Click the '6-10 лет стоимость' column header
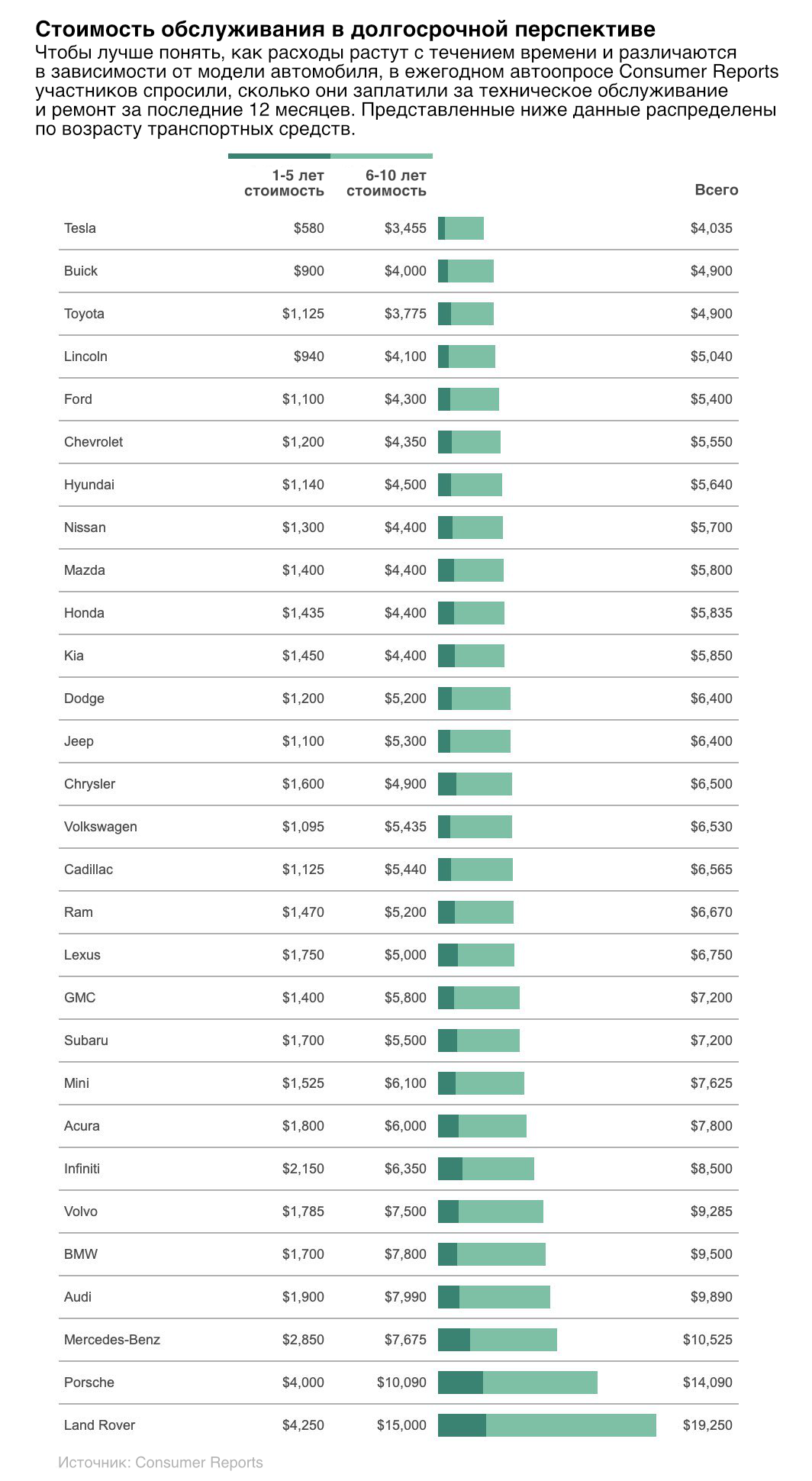Image resolution: width=812 pixels, height=1481 pixels. [x=386, y=183]
